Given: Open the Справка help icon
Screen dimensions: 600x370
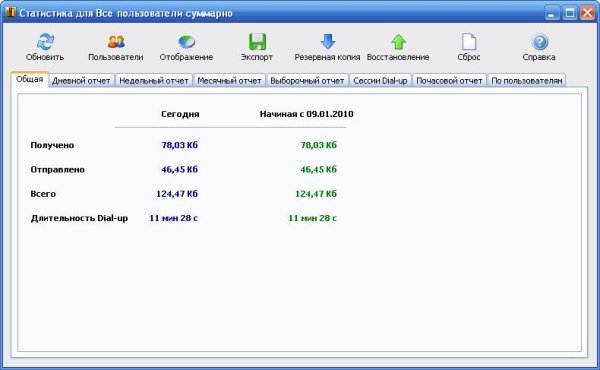Looking at the screenshot, I should (x=540, y=41).
